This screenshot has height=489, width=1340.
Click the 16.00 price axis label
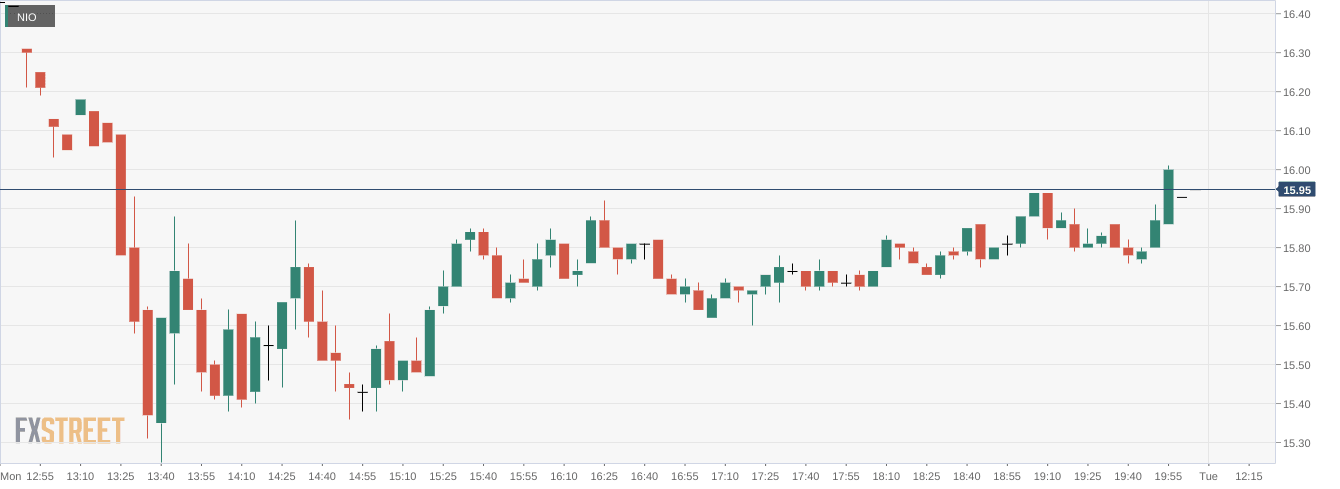click(1297, 170)
